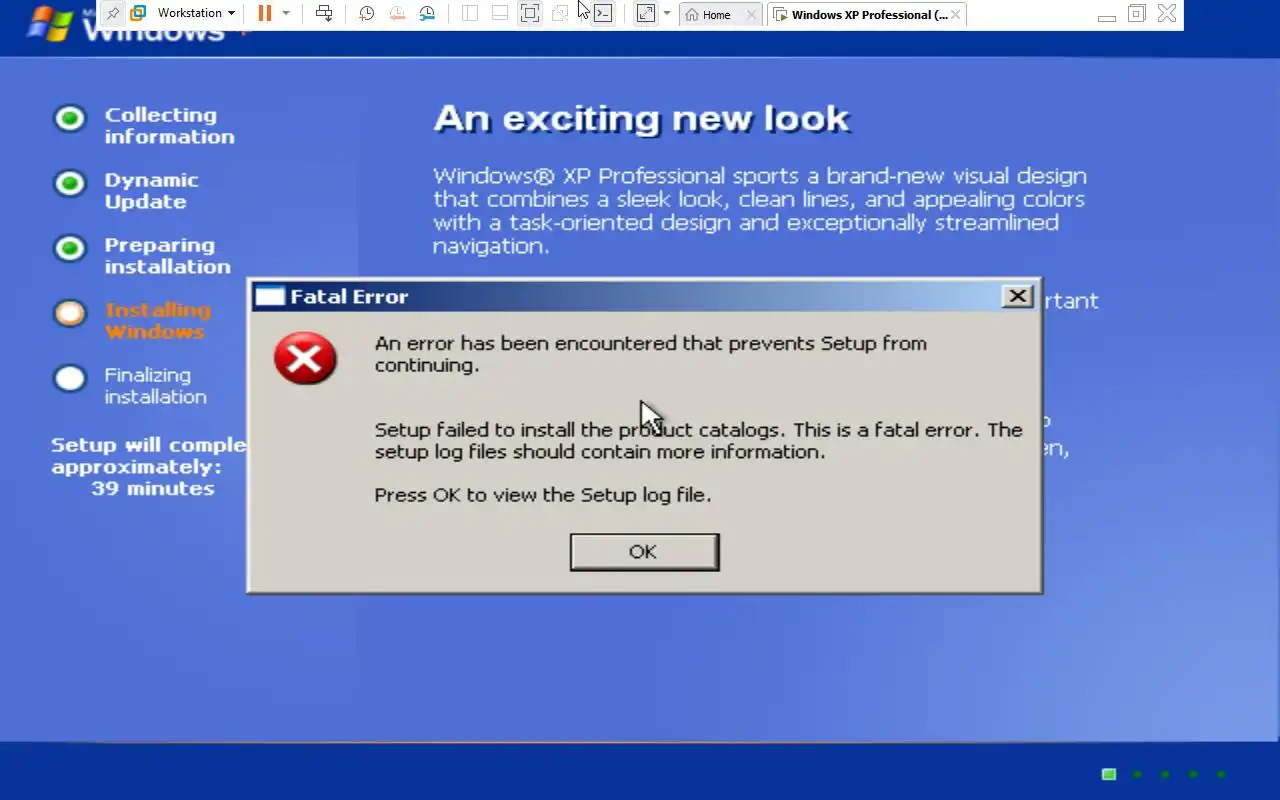Click the Unity mode icon
This screenshot has width=1280, height=800.
560,13
